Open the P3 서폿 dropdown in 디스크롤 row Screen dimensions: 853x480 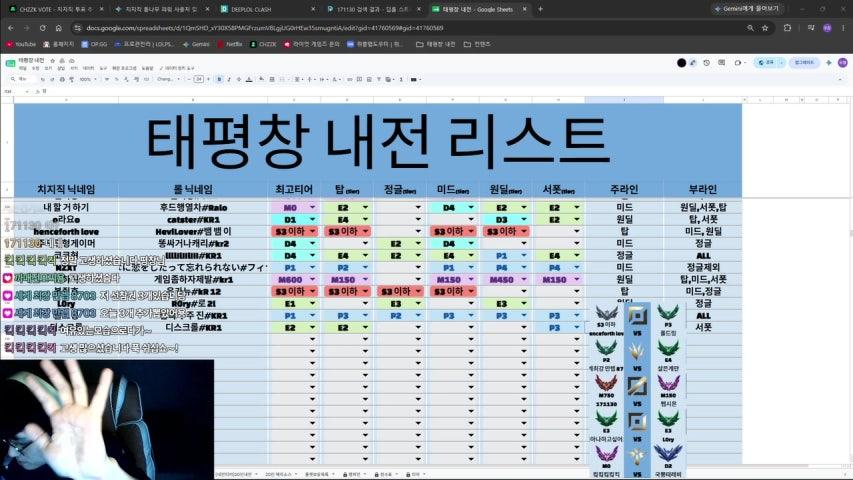(x=577, y=328)
